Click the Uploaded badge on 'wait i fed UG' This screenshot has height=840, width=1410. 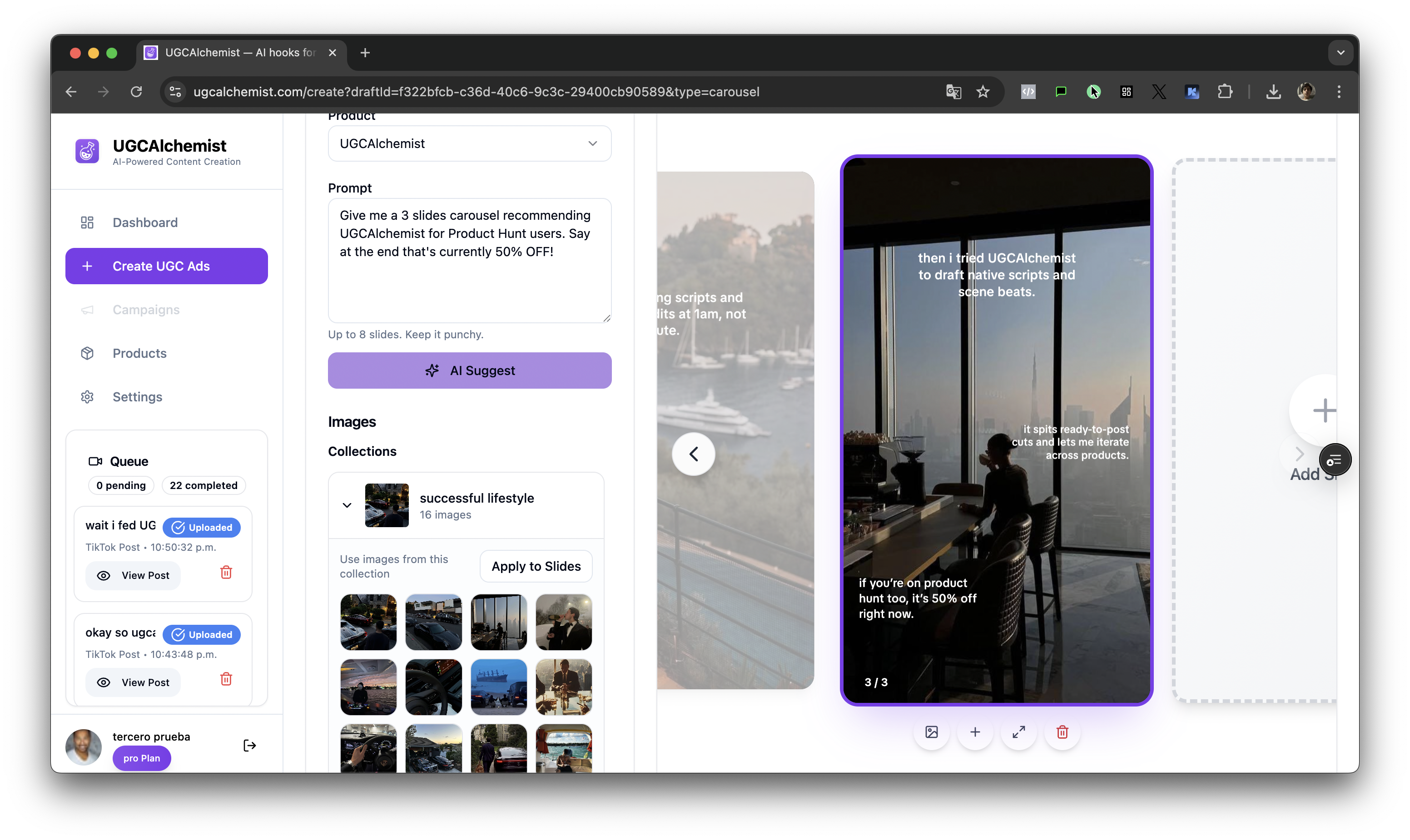[202, 528]
